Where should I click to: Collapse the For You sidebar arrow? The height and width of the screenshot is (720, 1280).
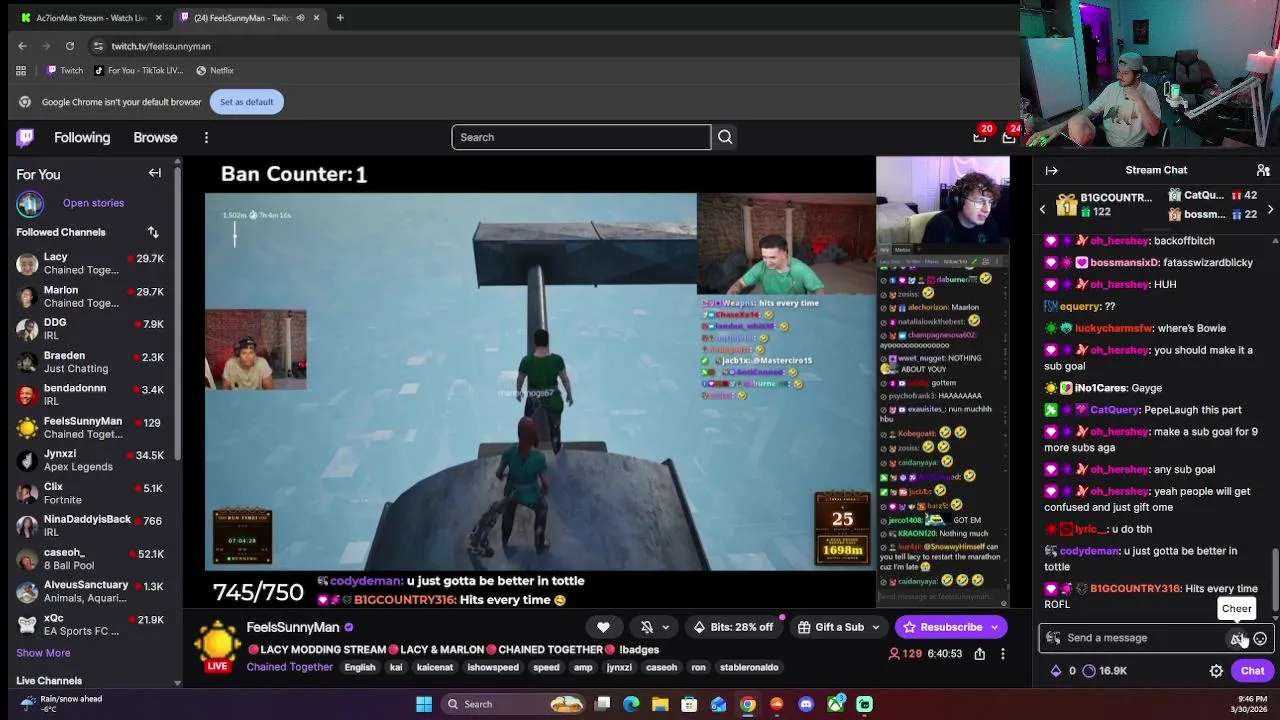point(155,173)
